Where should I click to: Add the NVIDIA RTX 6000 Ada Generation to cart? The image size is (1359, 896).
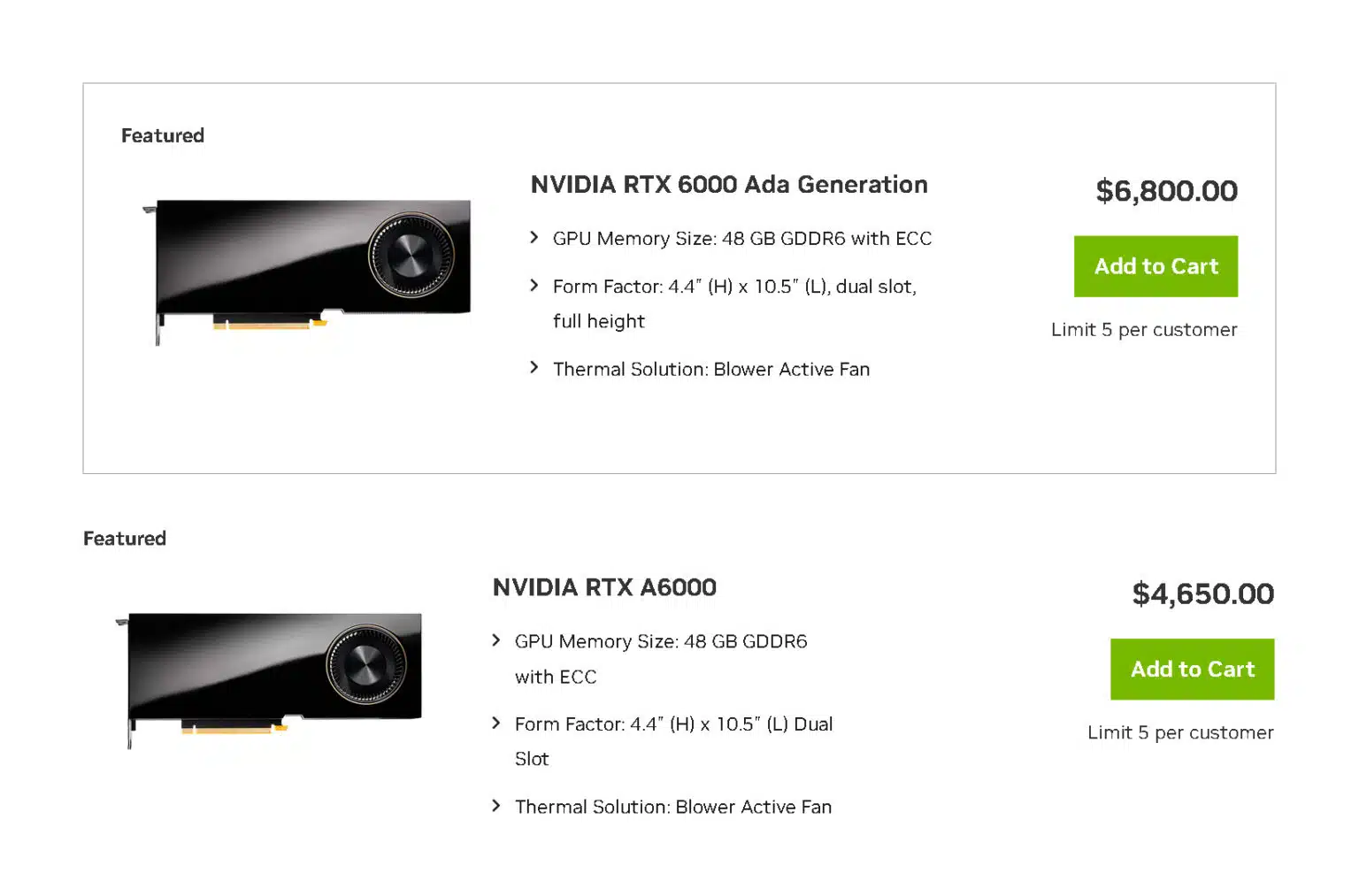click(x=1156, y=265)
